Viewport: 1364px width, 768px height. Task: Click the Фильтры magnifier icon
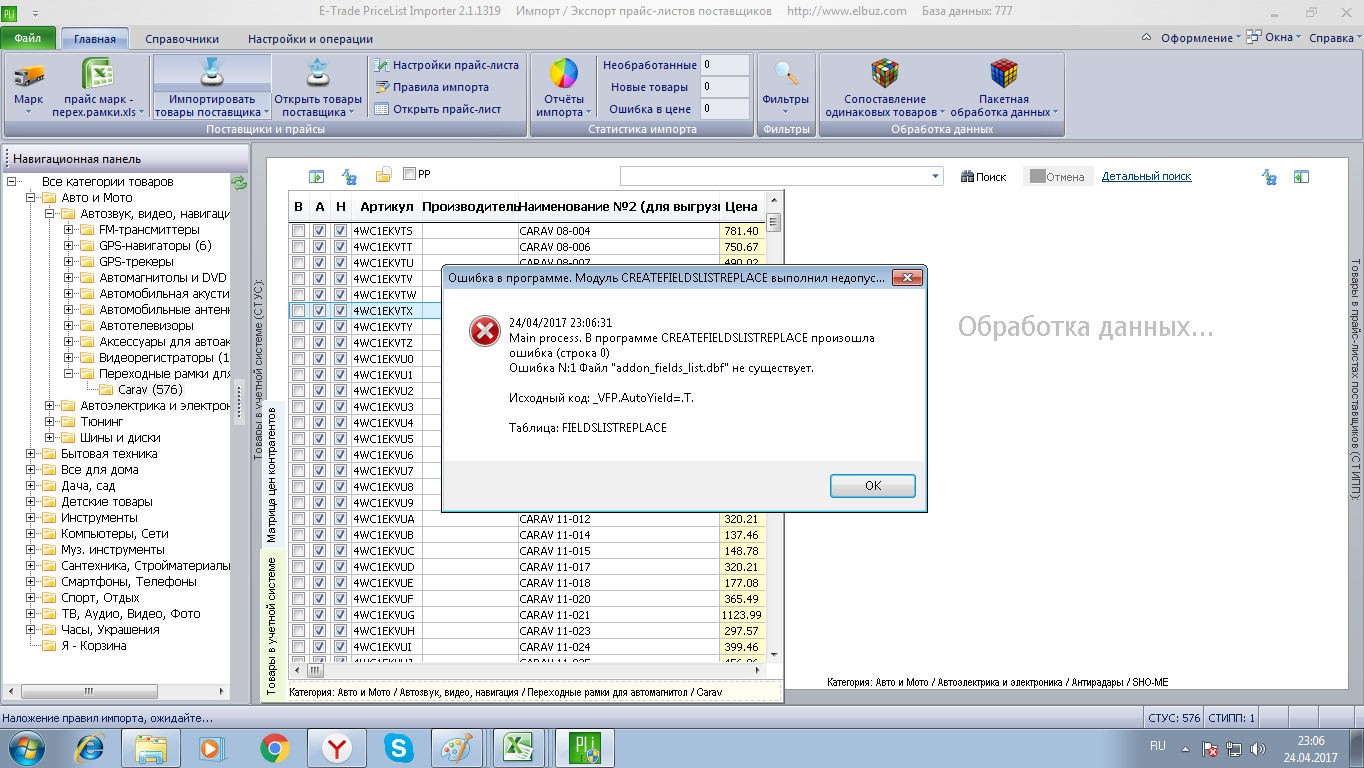(x=786, y=74)
